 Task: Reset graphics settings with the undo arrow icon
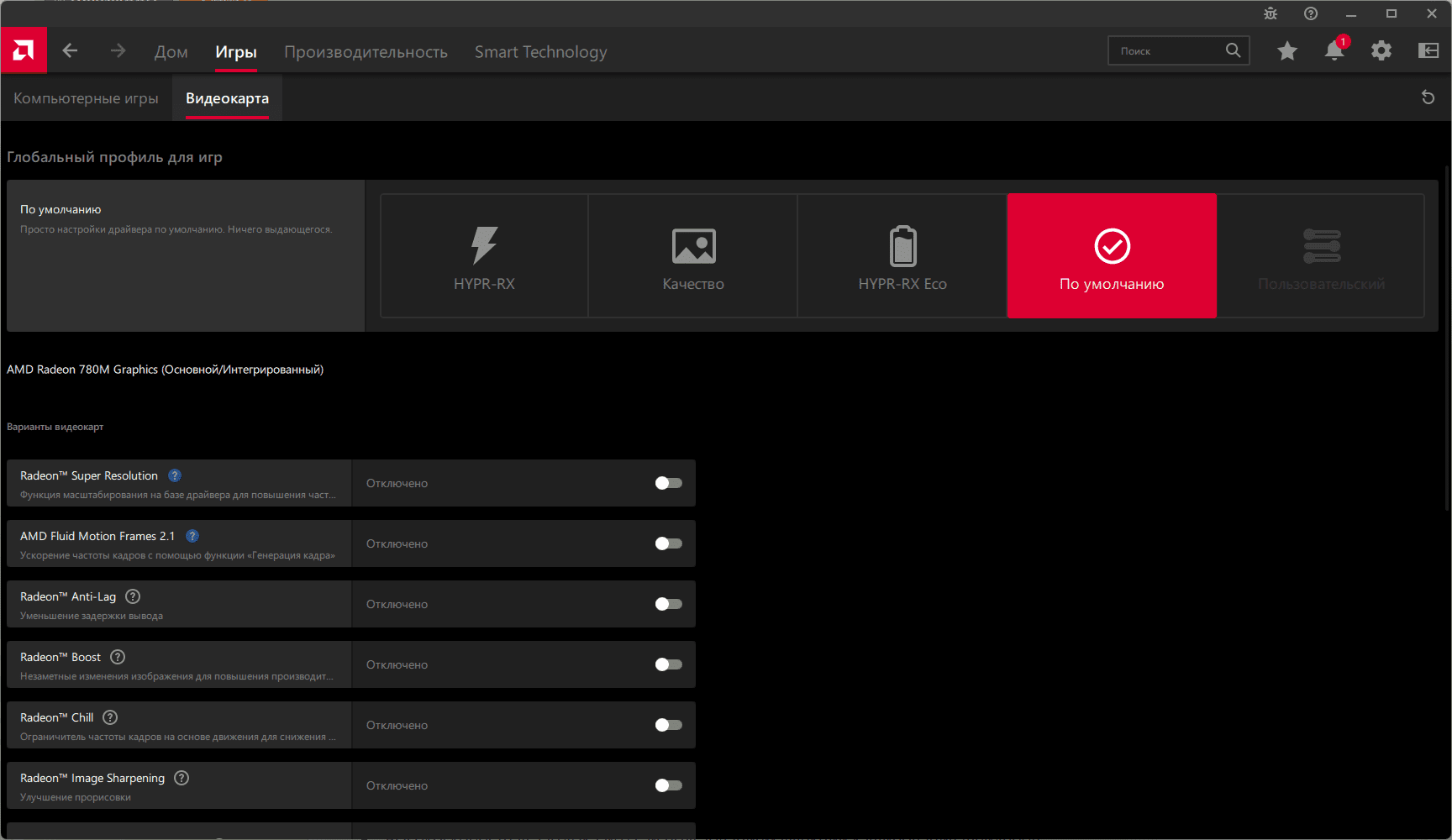[1428, 97]
